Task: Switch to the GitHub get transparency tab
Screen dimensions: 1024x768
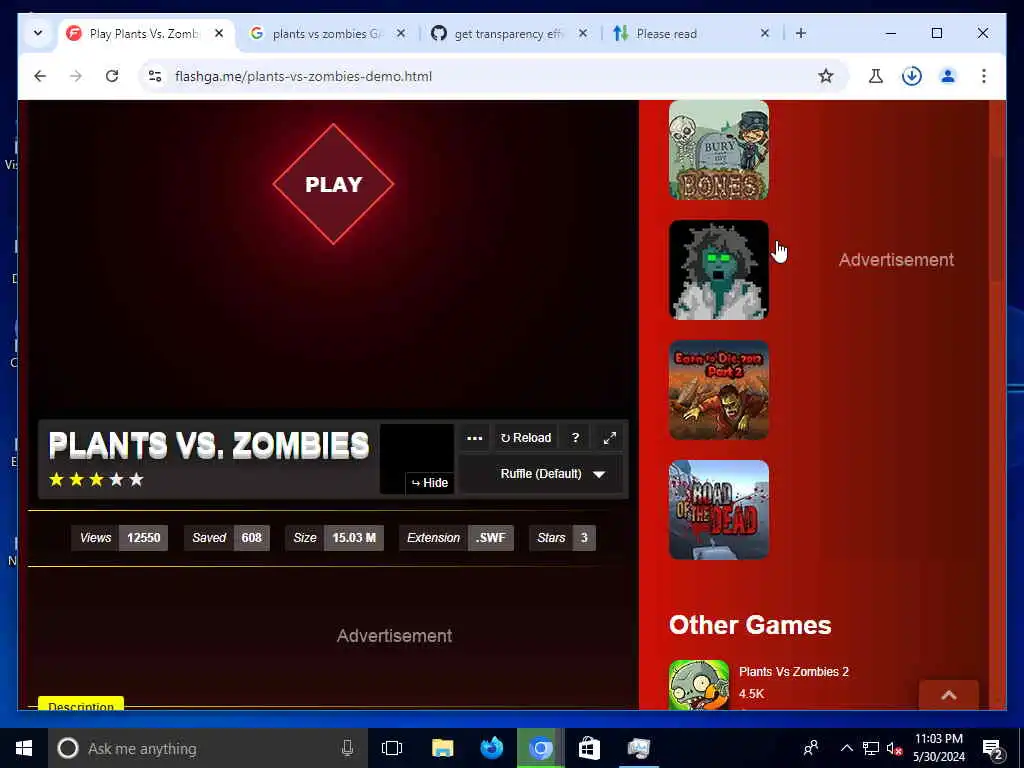Action: (508, 34)
